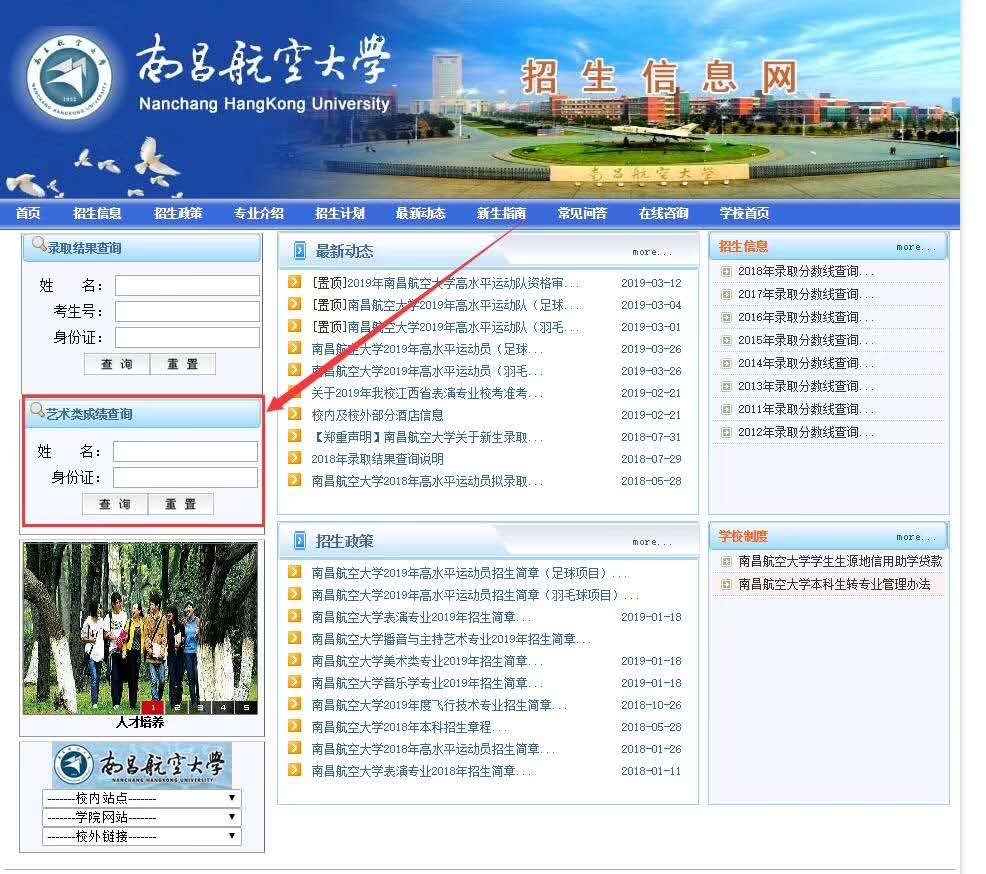Image resolution: width=986 pixels, height=874 pixels.
Task: Click more link in 招生信息 side panel
Action: [916, 247]
